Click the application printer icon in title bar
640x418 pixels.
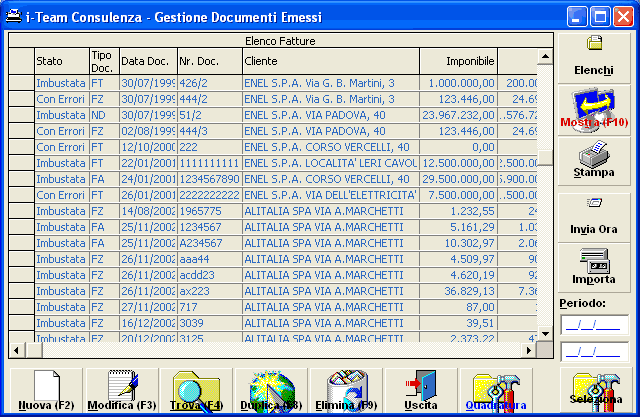point(13,16)
